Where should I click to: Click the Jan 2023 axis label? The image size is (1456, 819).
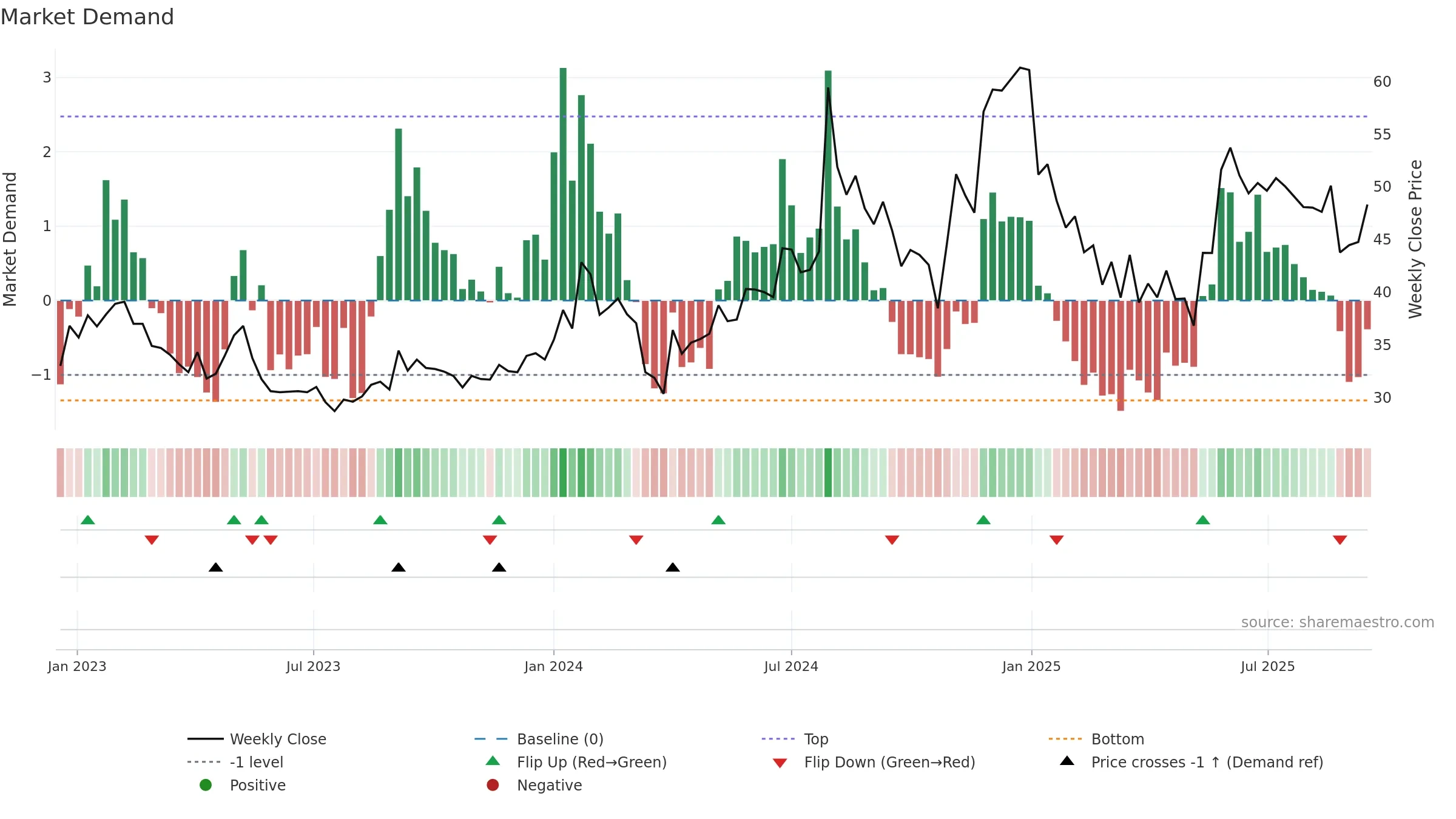point(77,667)
